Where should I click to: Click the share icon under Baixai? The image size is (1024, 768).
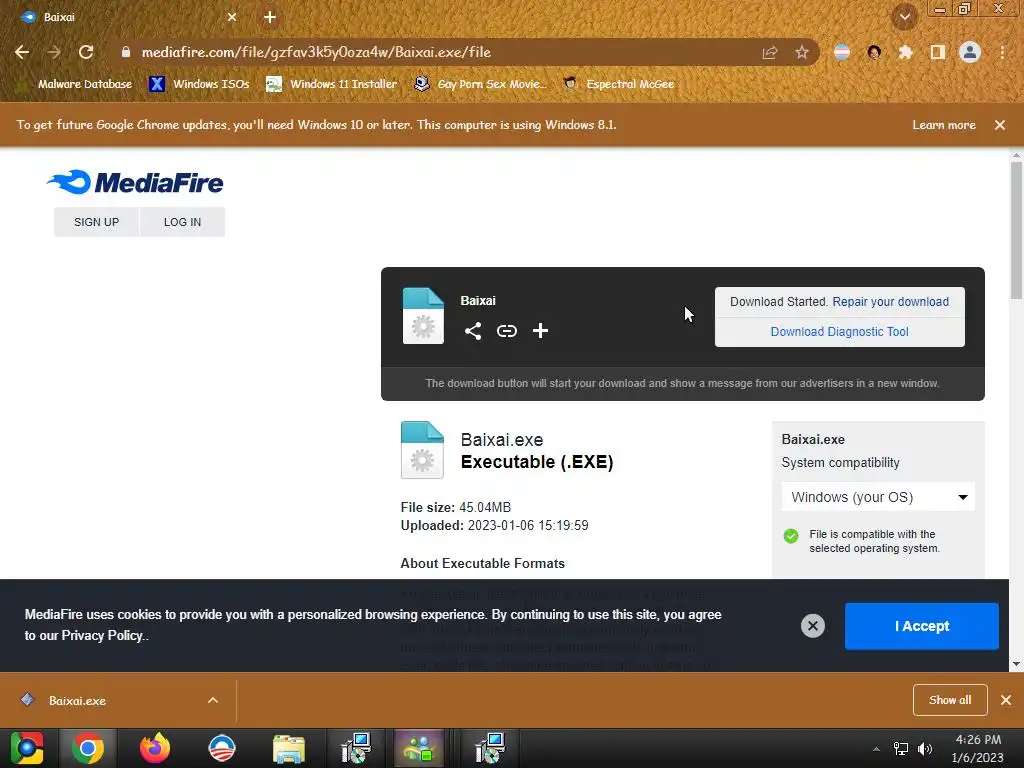pyautogui.click(x=473, y=331)
